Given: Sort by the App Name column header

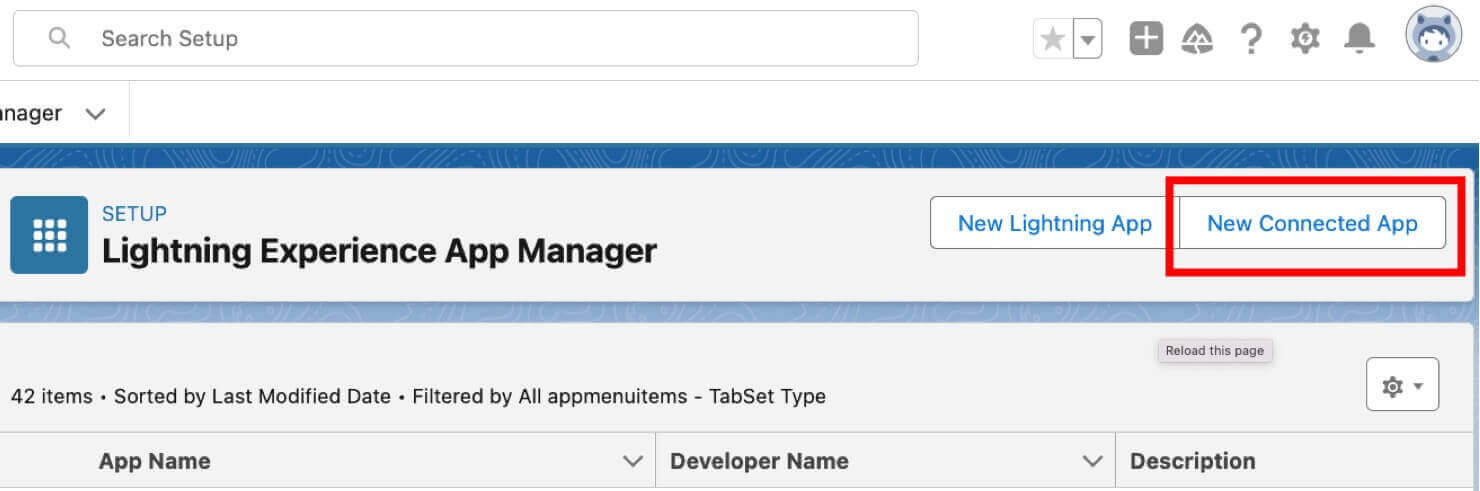Looking at the screenshot, I should pos(154,461).
